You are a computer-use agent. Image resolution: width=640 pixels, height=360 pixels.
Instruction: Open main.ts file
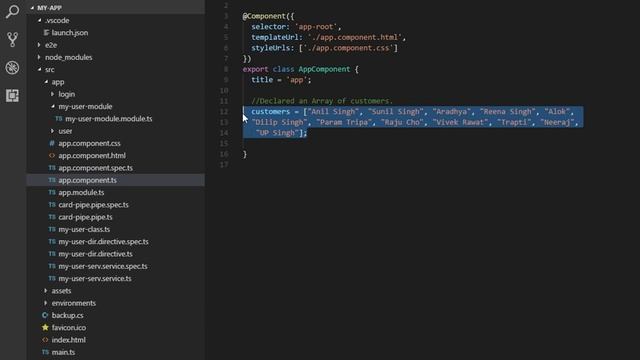63,352
